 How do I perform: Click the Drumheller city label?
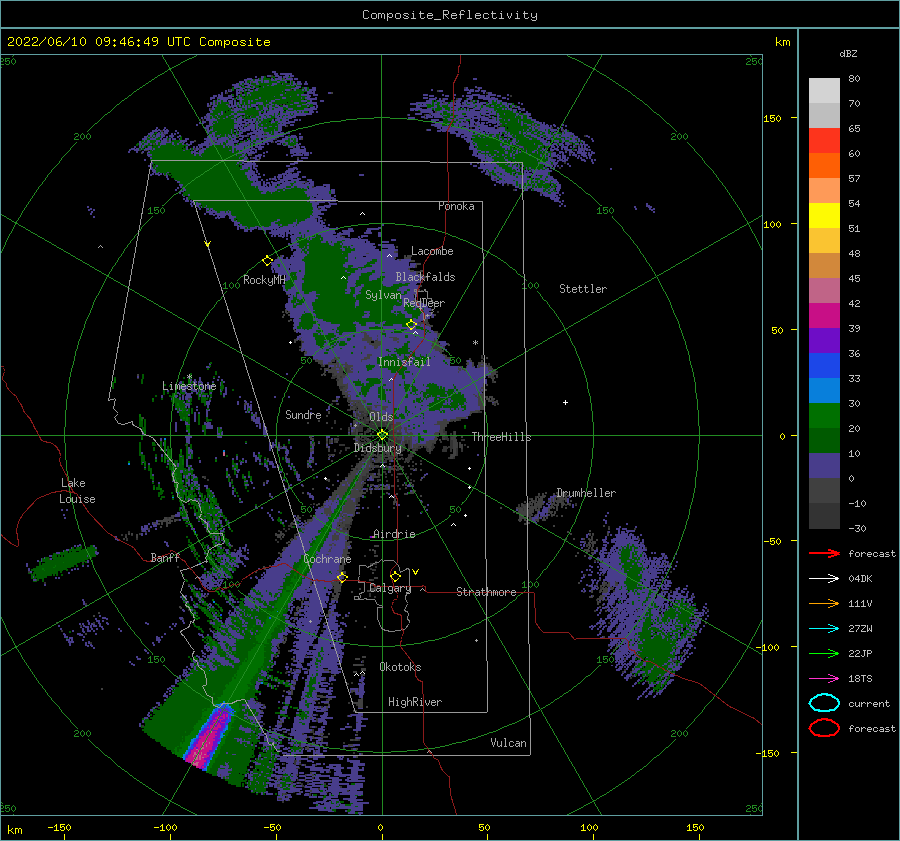(585, 493)
